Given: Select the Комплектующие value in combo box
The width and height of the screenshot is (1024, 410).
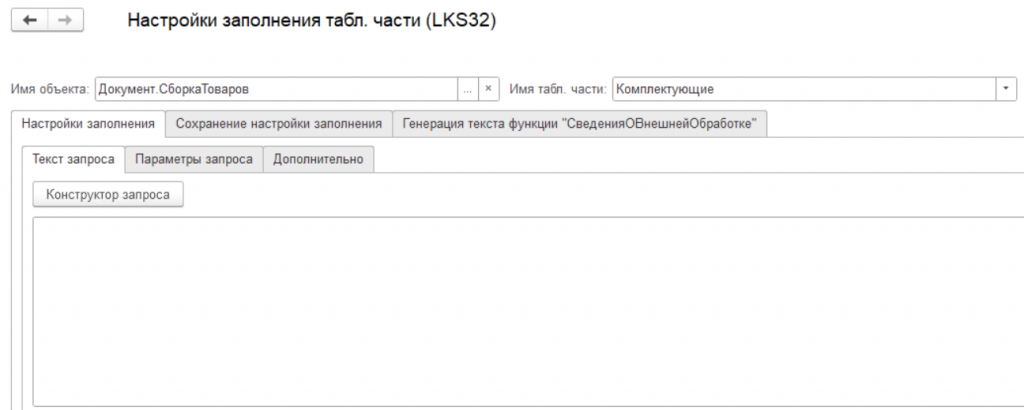Looking at the screenshot, I should (x=665, y=89).
